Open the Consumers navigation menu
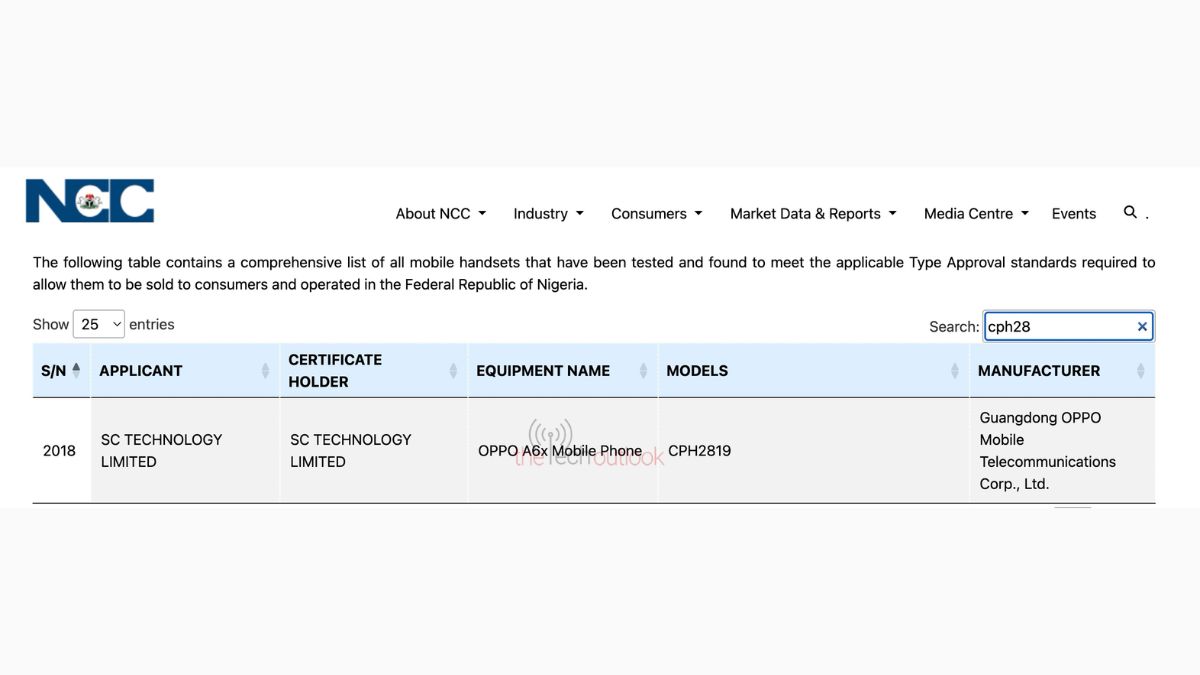 [x=656, y=214]
